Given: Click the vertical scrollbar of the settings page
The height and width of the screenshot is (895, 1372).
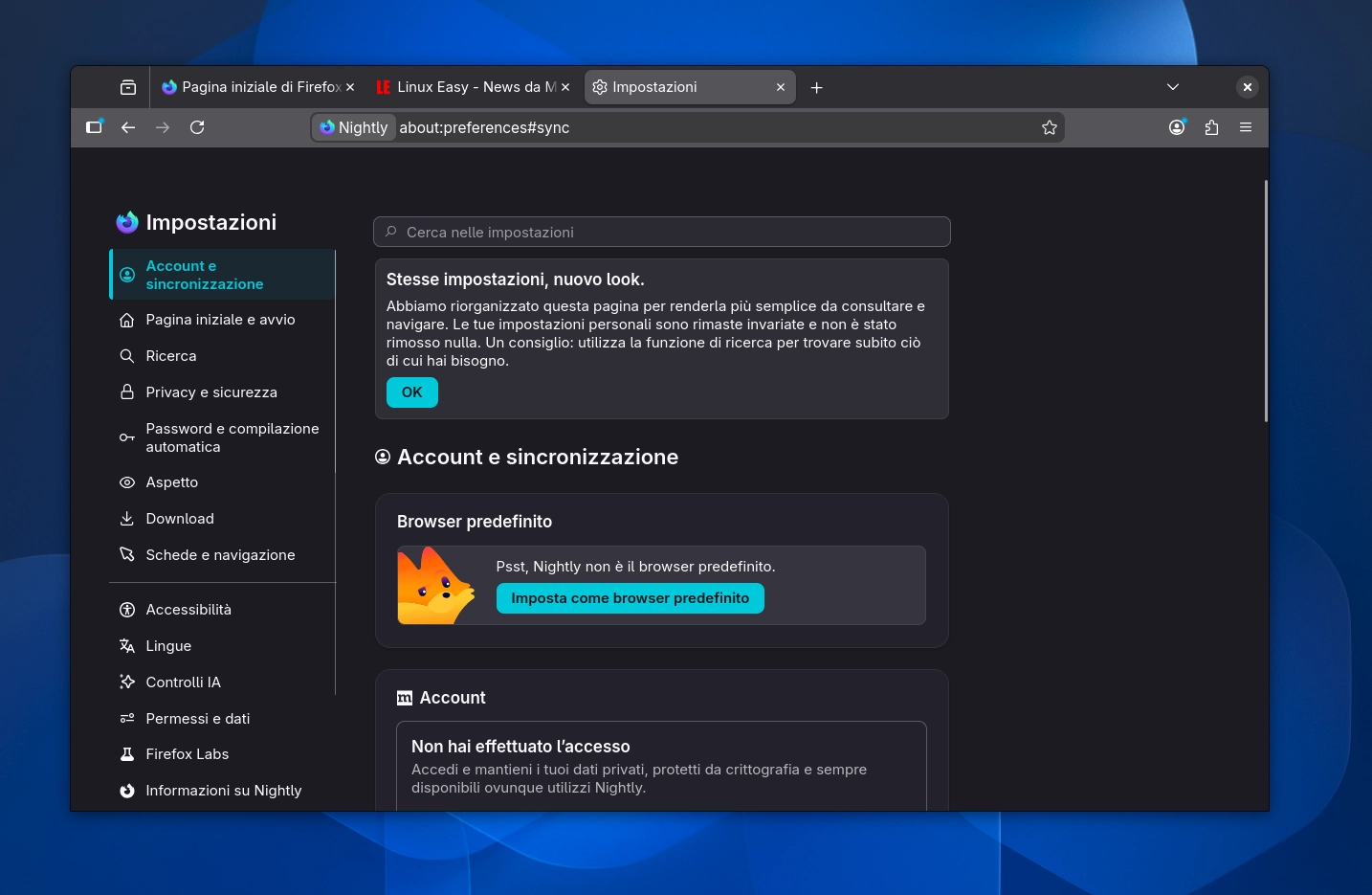Looking at the screenshot, I should point(1266,301).
